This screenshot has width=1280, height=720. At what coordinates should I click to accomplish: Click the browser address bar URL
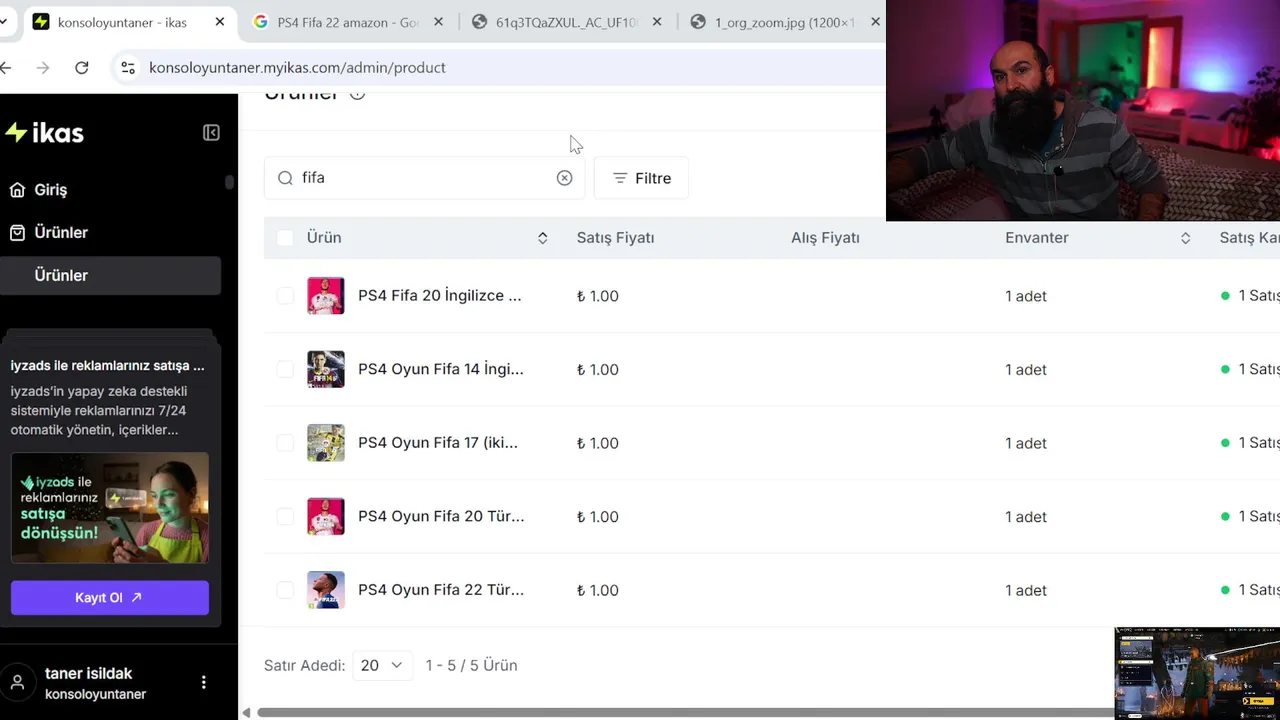point(297,67)
